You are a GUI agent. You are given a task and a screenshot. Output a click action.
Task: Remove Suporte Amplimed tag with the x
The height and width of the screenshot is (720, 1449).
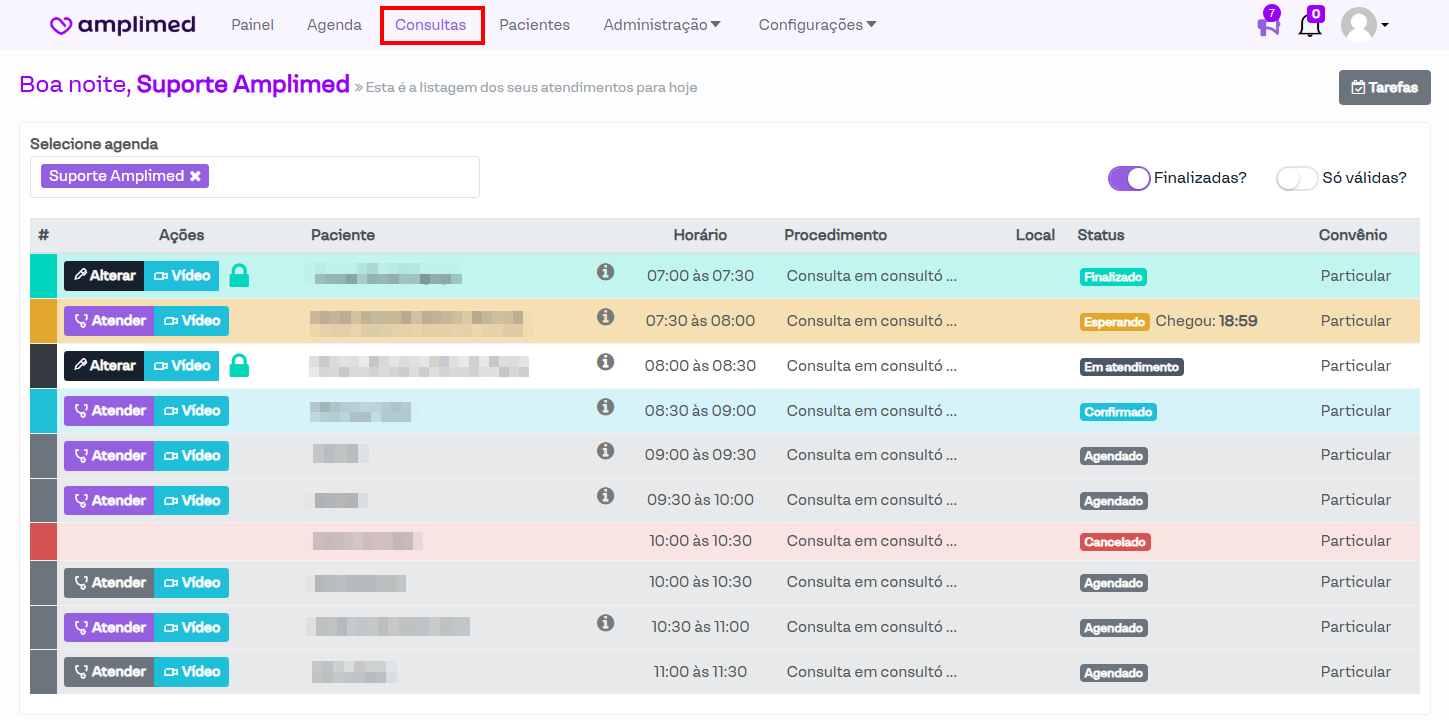pos(196,176)
